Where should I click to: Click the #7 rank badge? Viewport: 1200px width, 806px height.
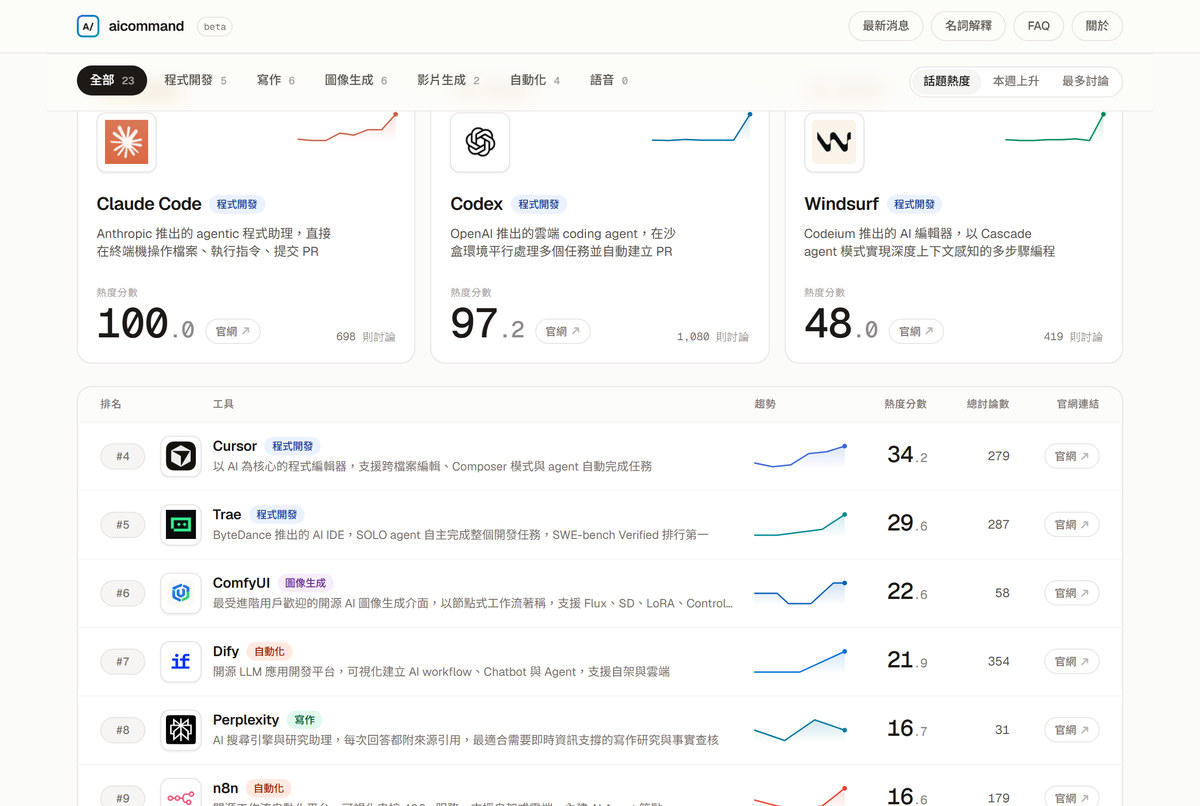(x=123, y=661)
